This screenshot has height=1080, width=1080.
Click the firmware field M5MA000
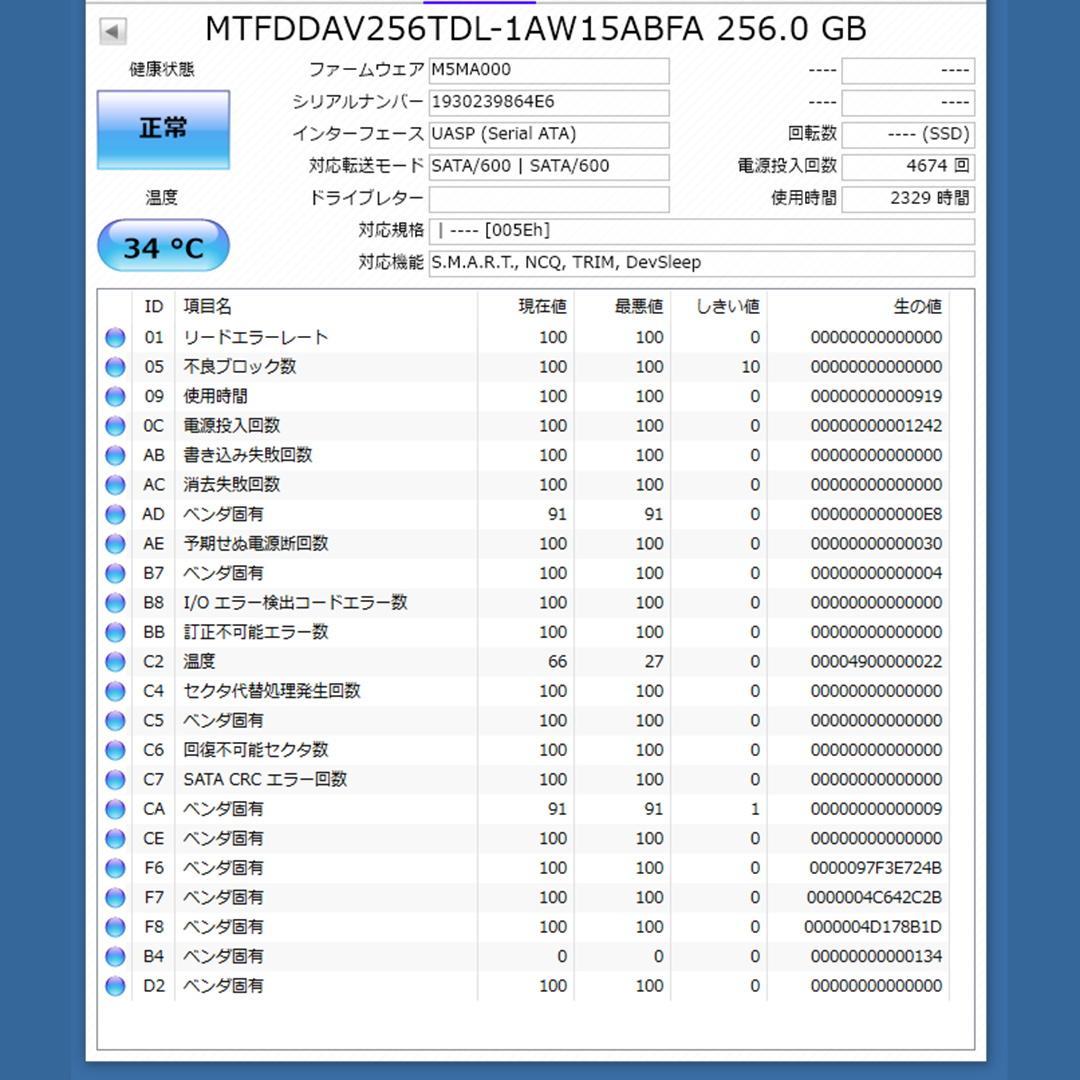549,70
